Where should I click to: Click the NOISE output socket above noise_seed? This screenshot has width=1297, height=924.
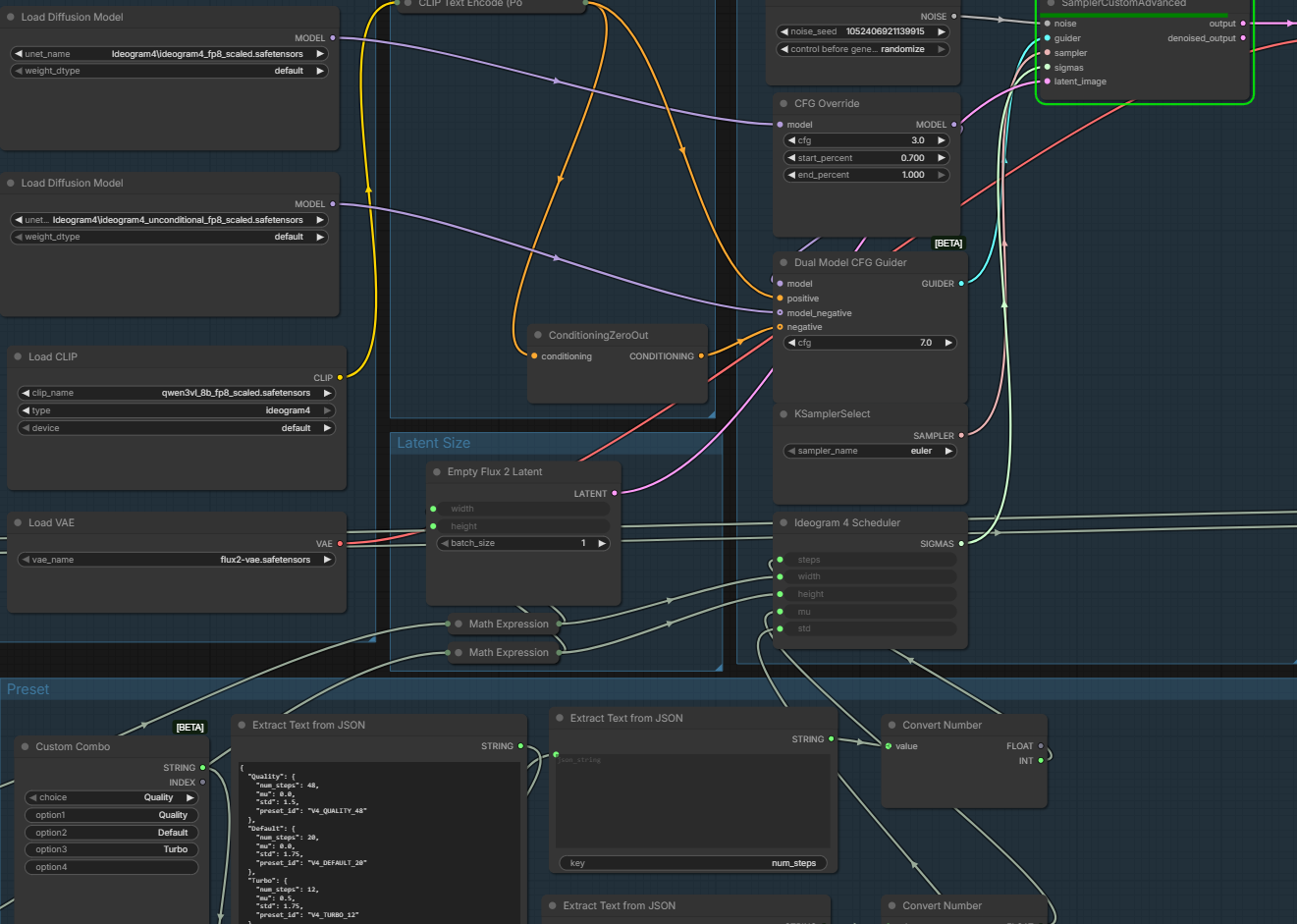tap(953, 17)
